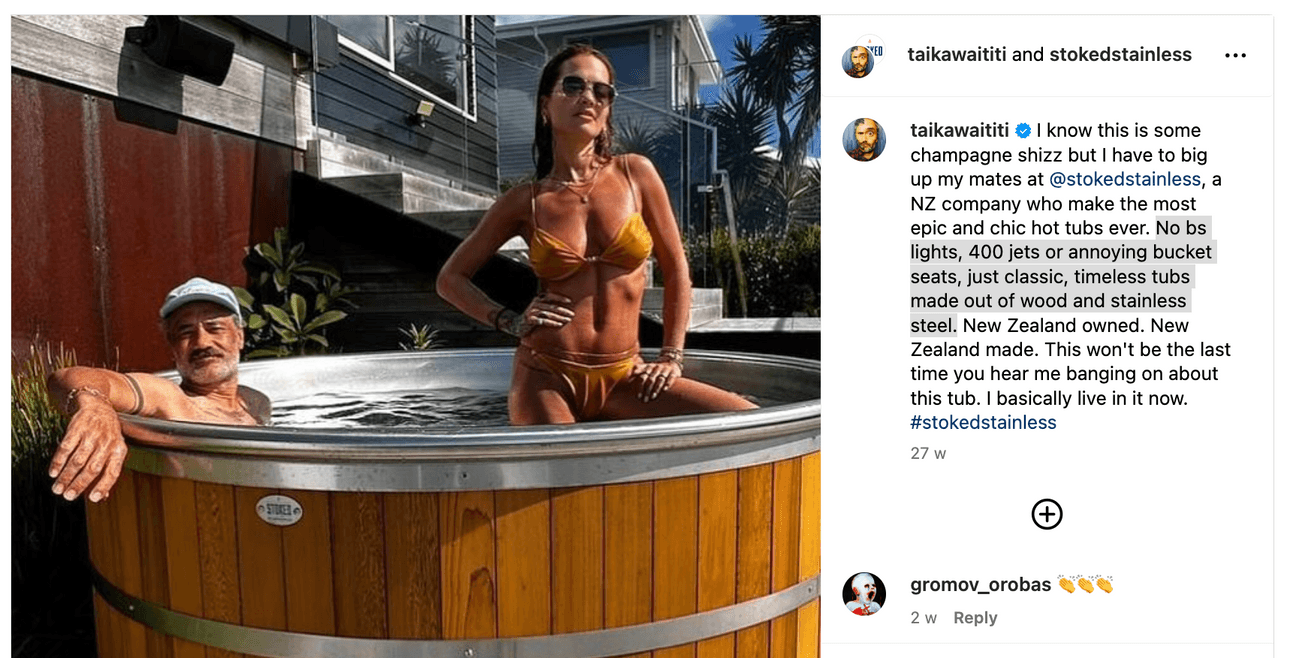Click the hot tub post photo
Image resolution: width=1290 pixels, height=658 pixels.
pos(416,336)
